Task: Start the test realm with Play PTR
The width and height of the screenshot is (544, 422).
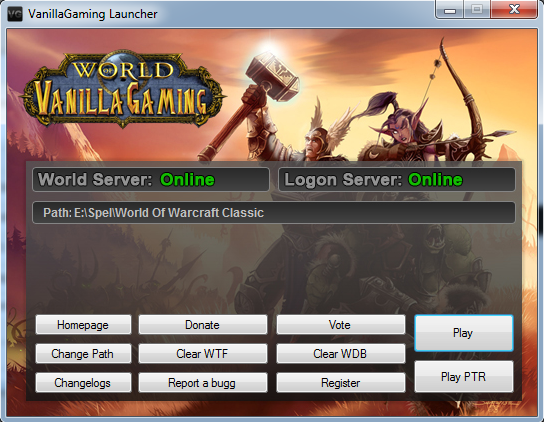Action: tap(464, 377)
